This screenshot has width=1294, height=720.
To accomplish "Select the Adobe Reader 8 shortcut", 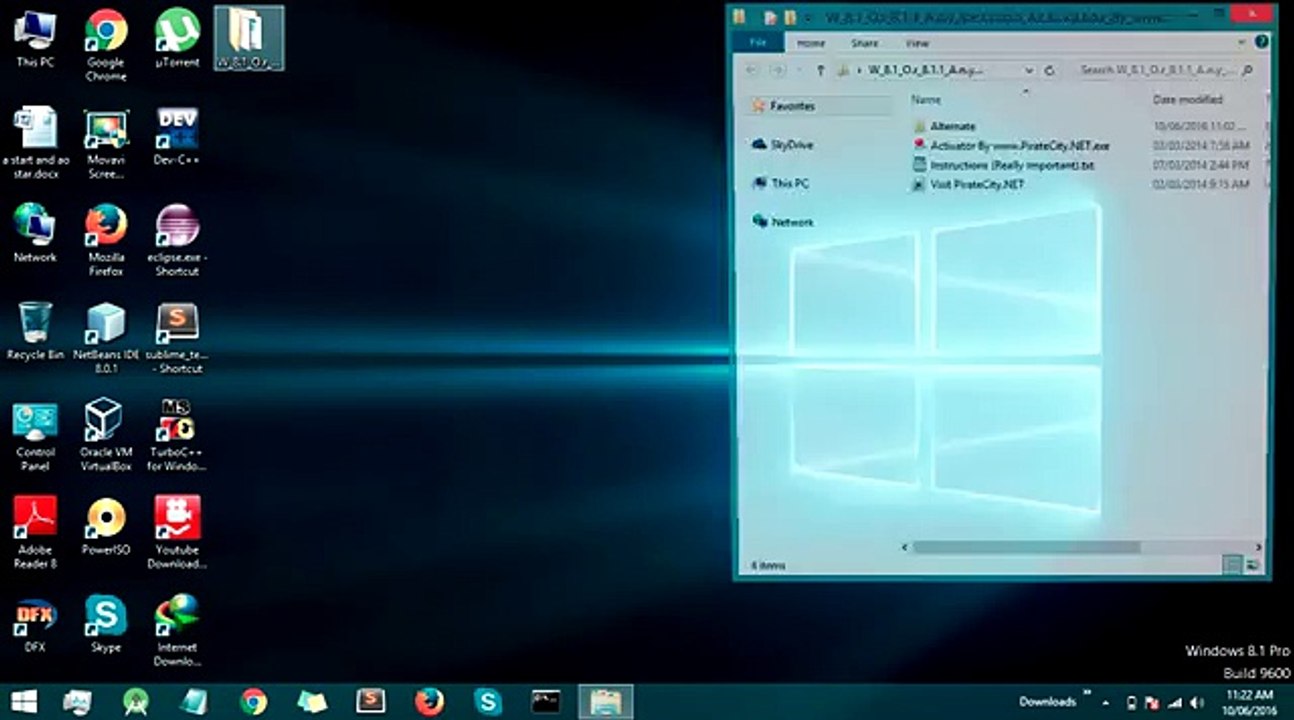I will tap(35, 533).
